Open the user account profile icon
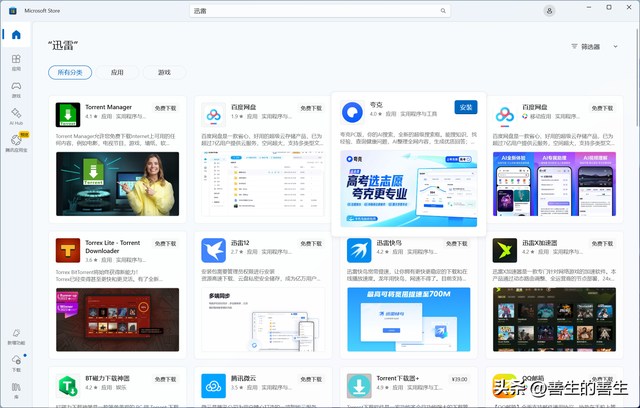The width and height of the screenshot is (640, 408). (549, 11)
